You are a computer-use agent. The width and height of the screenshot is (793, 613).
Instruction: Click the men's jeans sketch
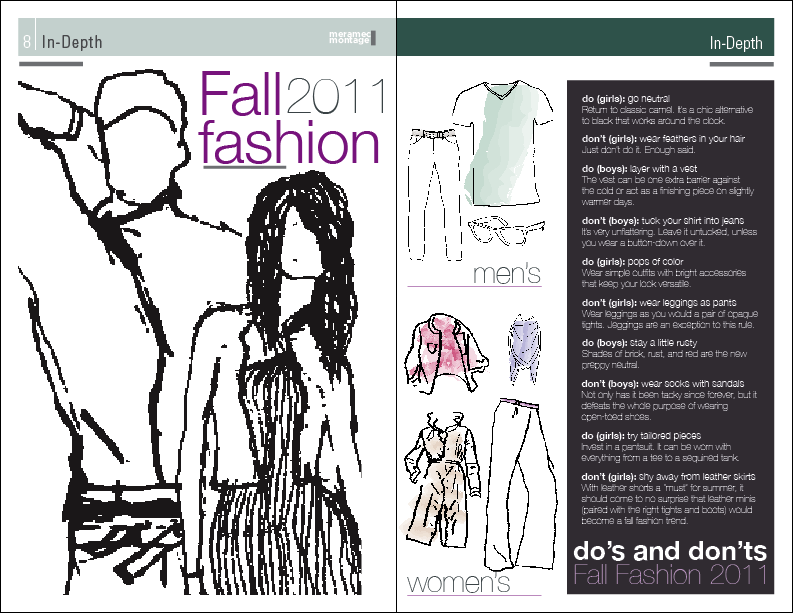(429, 190)
